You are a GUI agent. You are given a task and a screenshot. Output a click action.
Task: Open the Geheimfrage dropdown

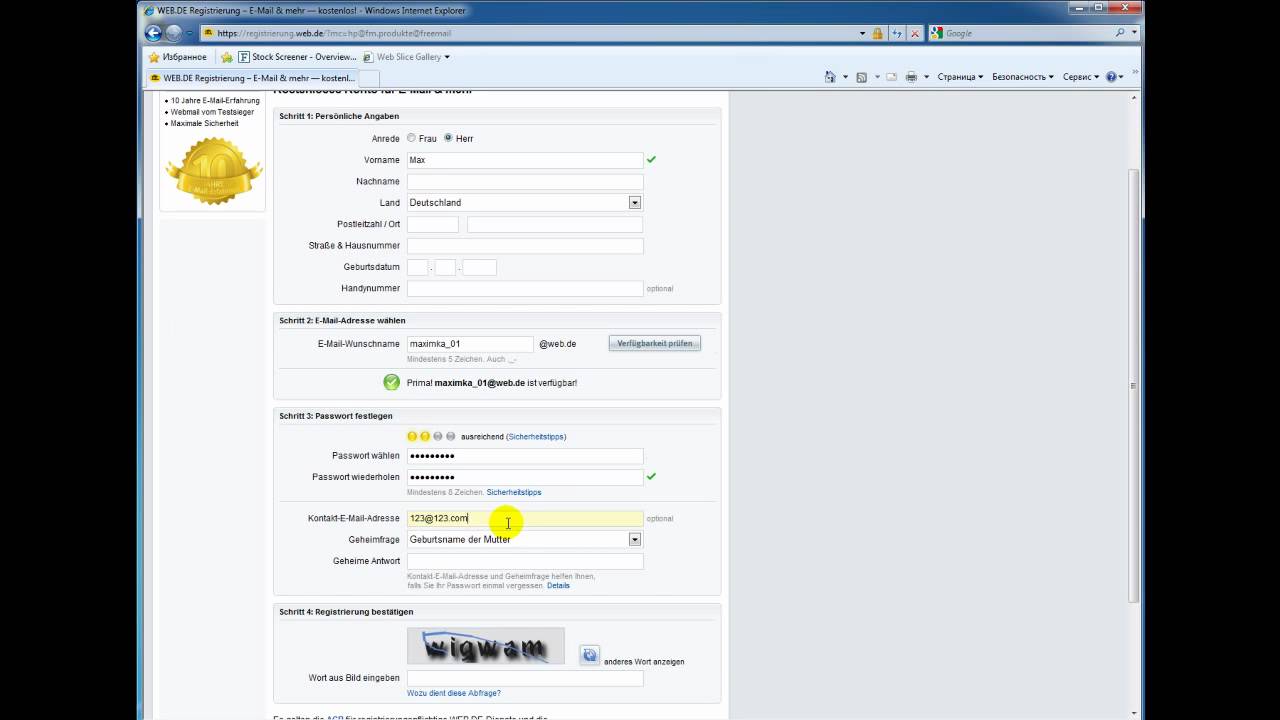524,540
